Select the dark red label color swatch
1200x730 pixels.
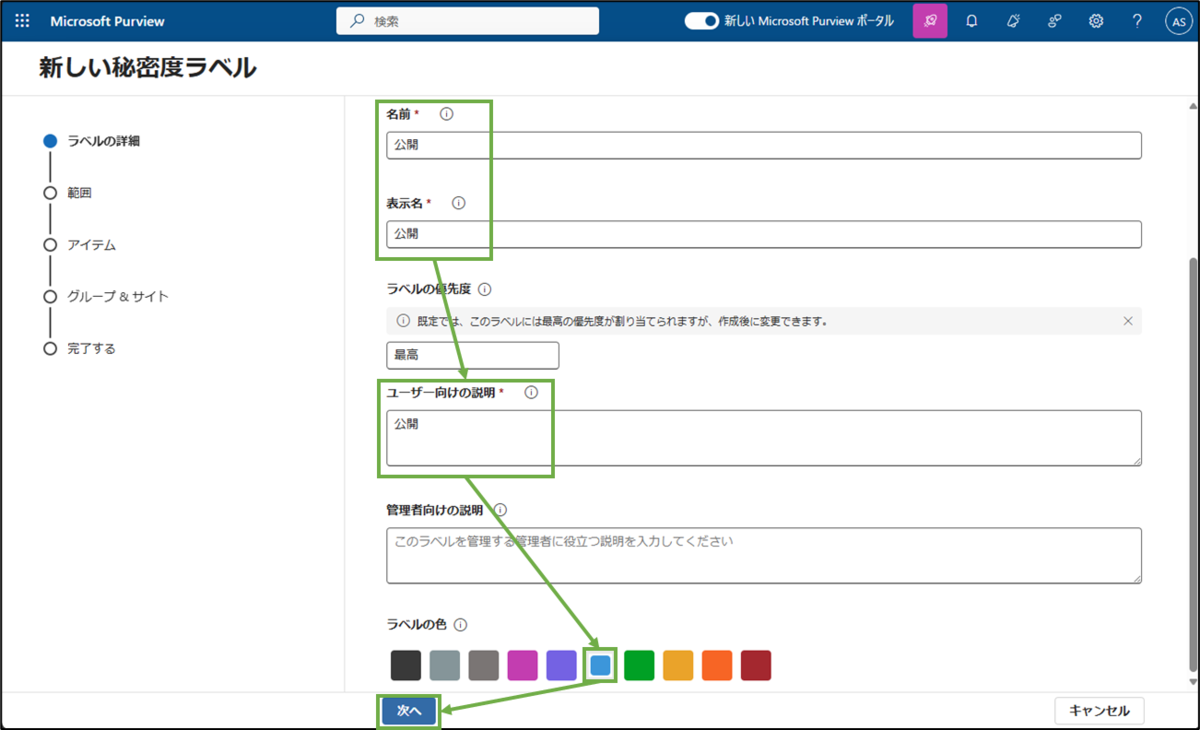pyautogui.click(x=756, y=665)
